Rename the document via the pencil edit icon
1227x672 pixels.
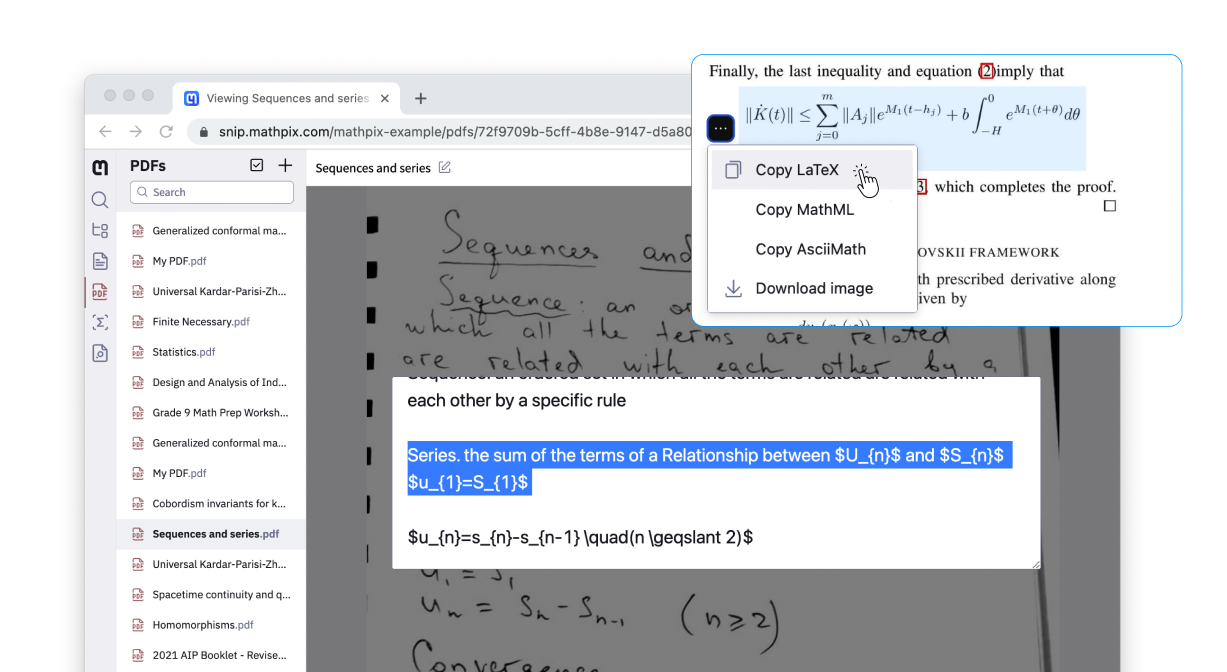click(443, 168)
